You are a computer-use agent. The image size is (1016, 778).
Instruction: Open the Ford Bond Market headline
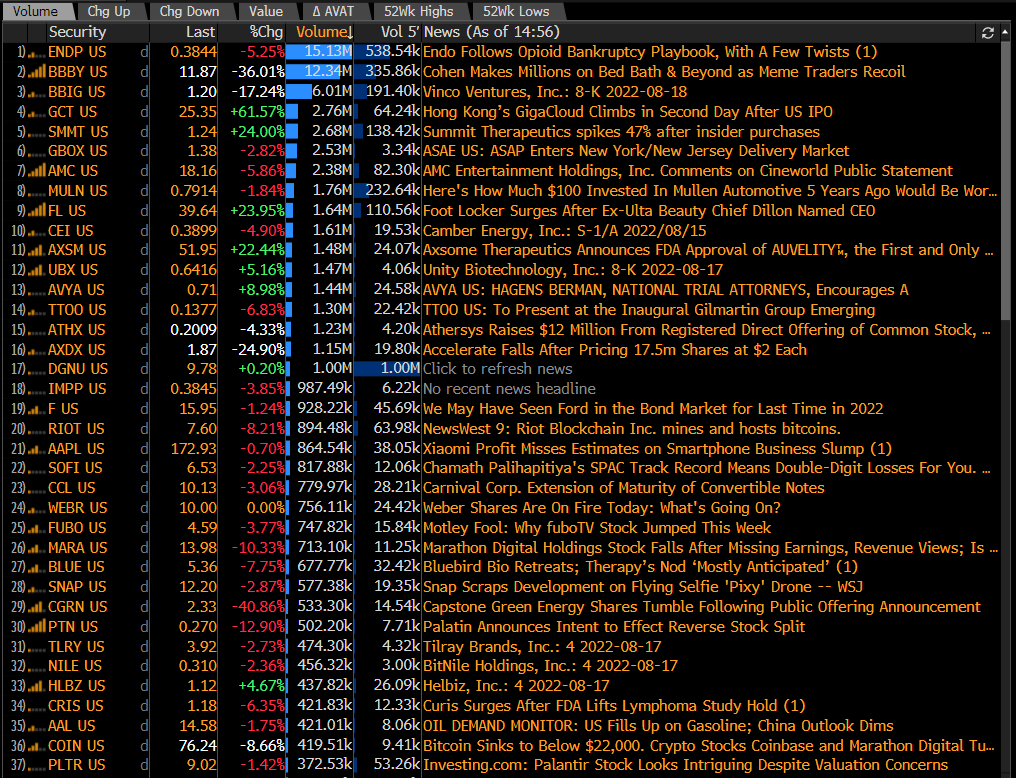[653, 409]
